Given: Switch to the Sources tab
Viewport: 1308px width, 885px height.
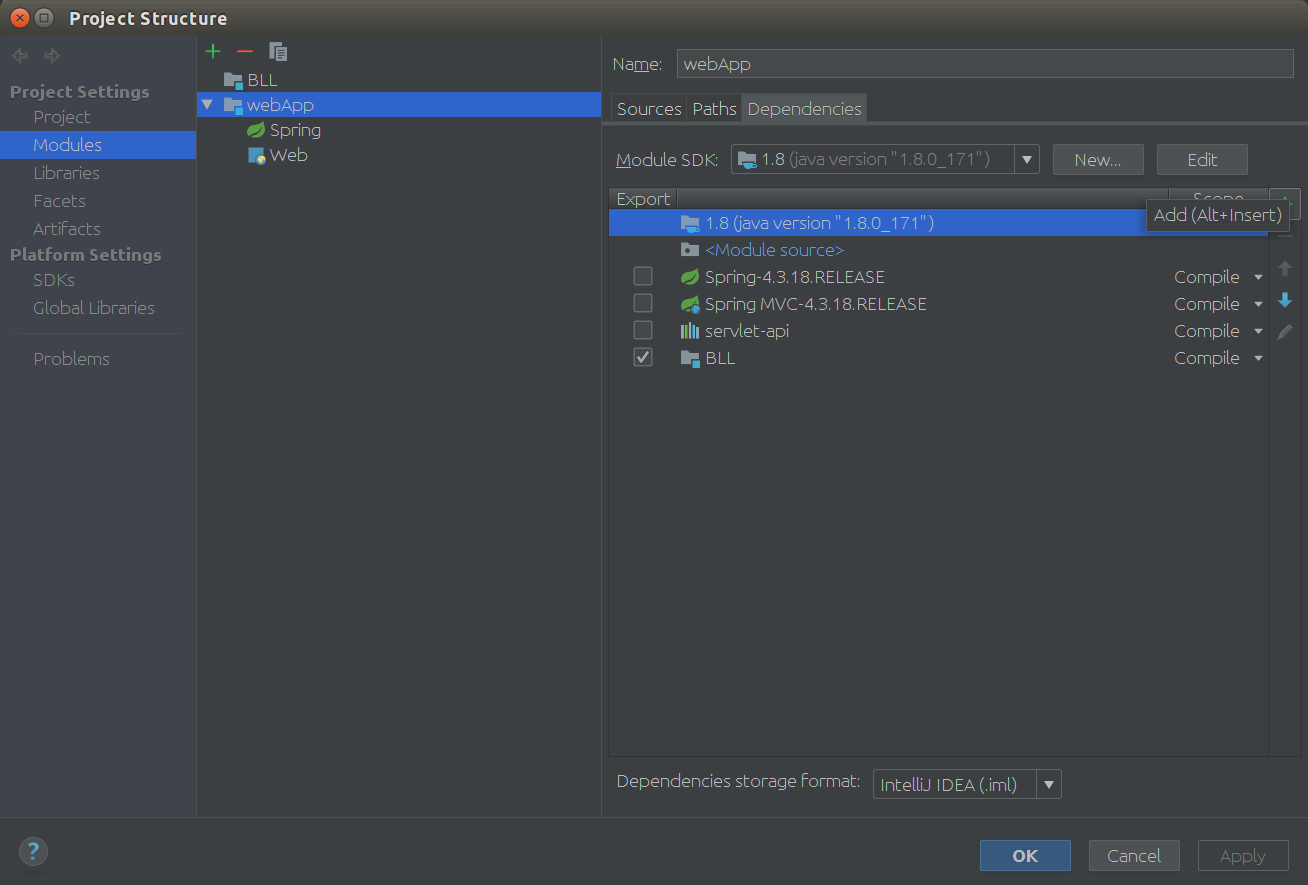Looking at the screenshot, I should (649, 109).
